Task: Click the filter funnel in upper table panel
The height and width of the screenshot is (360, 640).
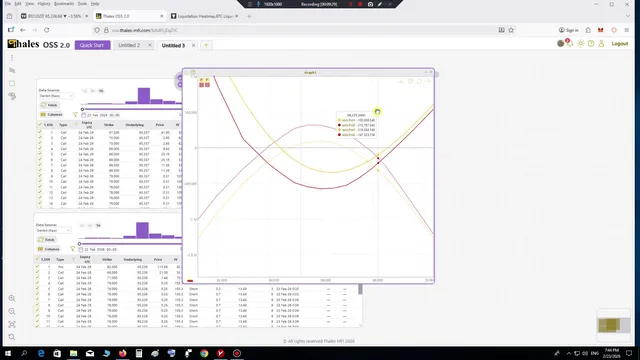Action: click(x=76, y=115)
